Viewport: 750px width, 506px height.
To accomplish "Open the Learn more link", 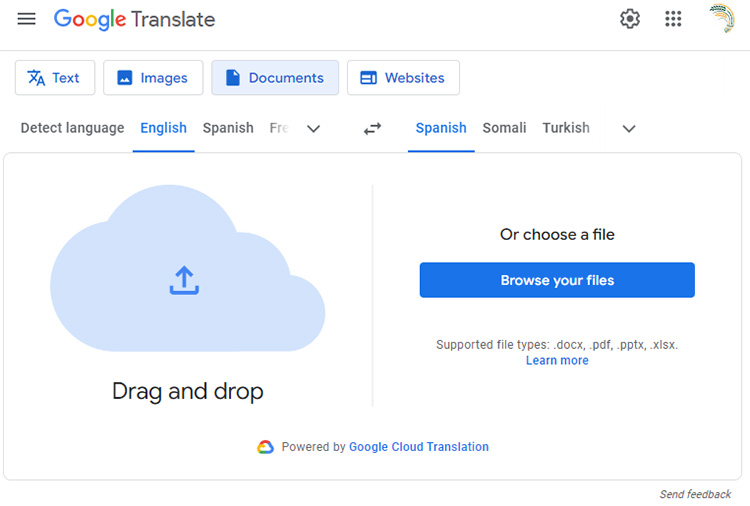I will coord(557,361).
